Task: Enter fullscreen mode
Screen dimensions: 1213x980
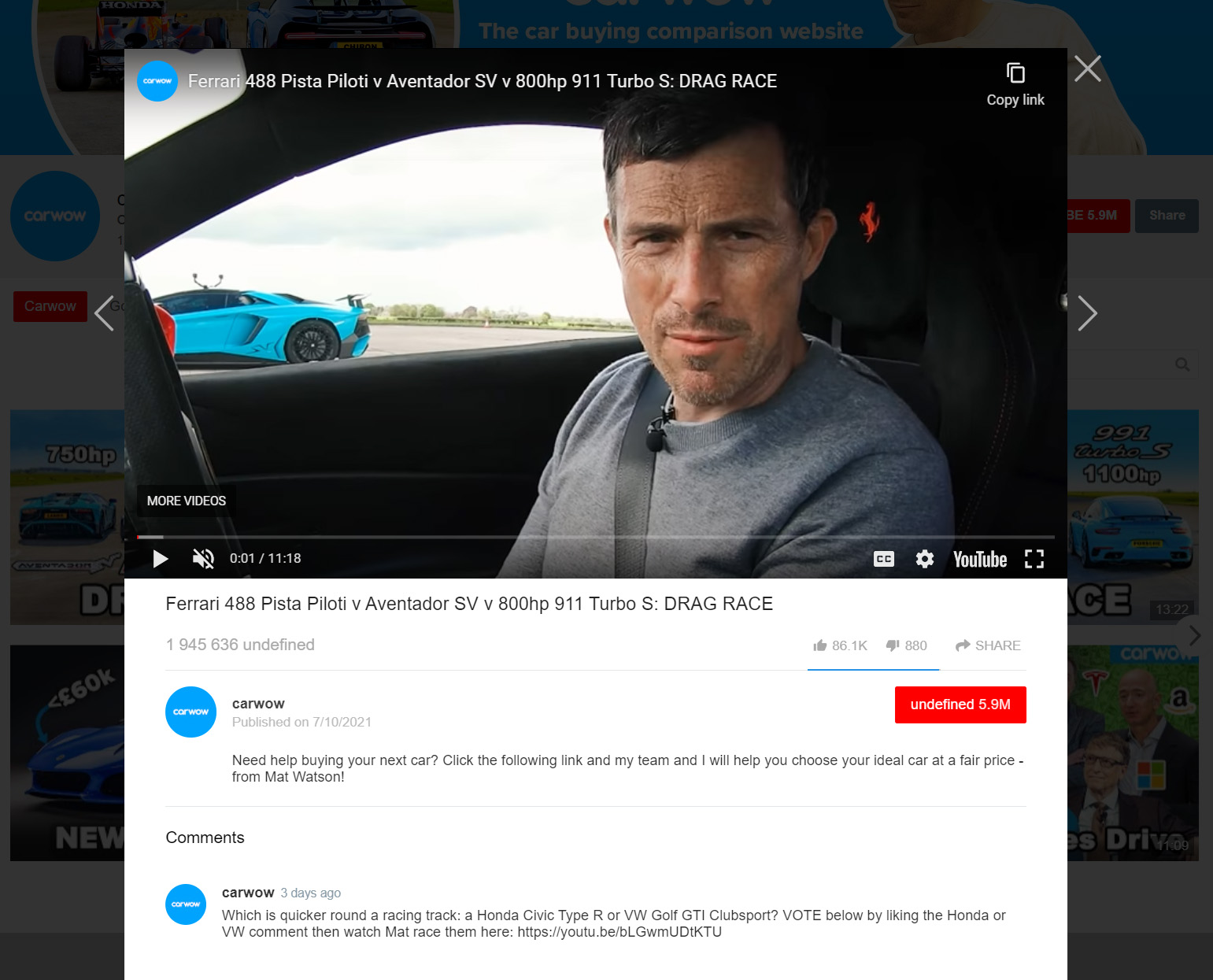Action: [1034, 559]
